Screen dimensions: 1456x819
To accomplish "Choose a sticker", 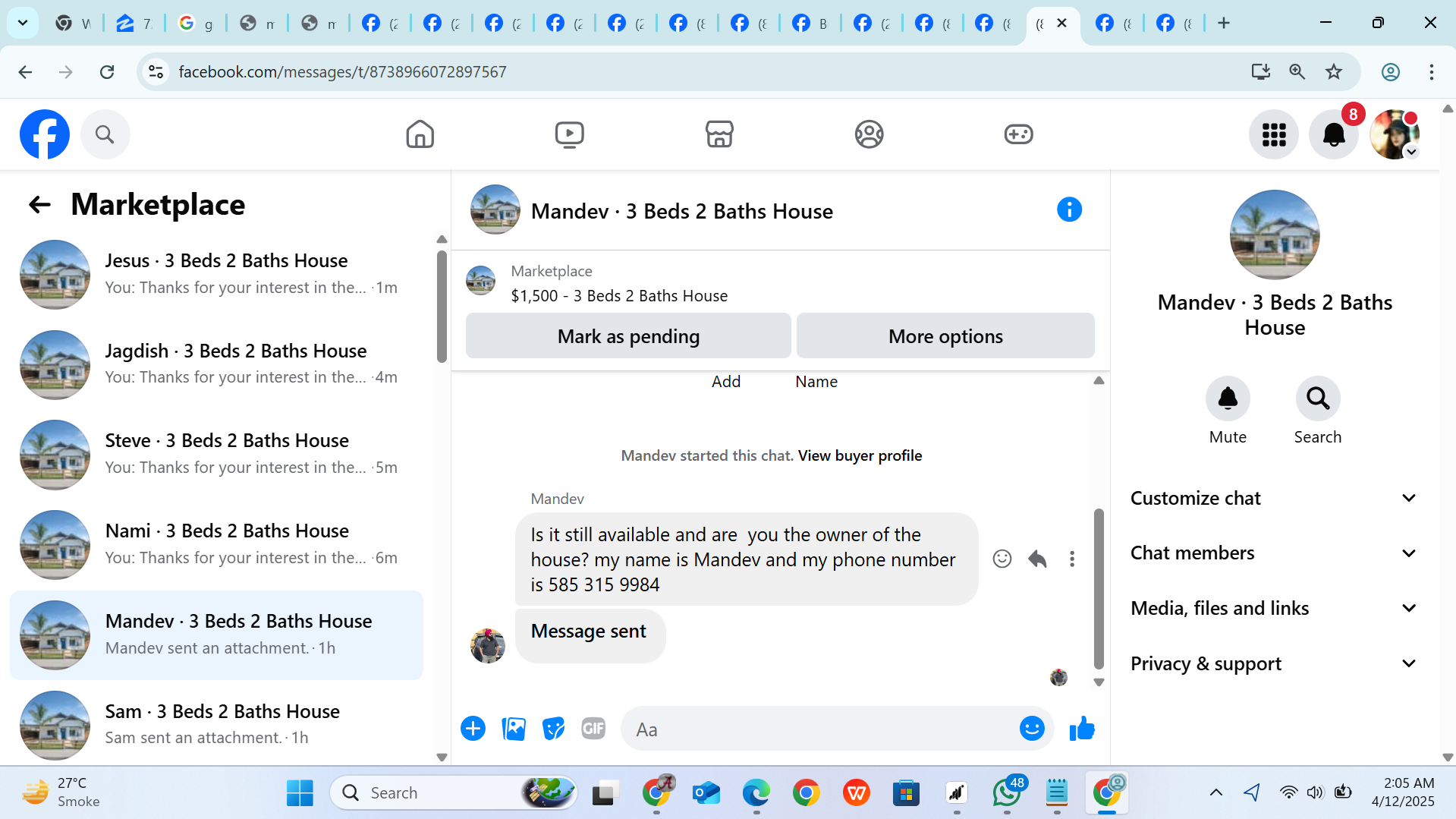I will click(x=554, y=729).
